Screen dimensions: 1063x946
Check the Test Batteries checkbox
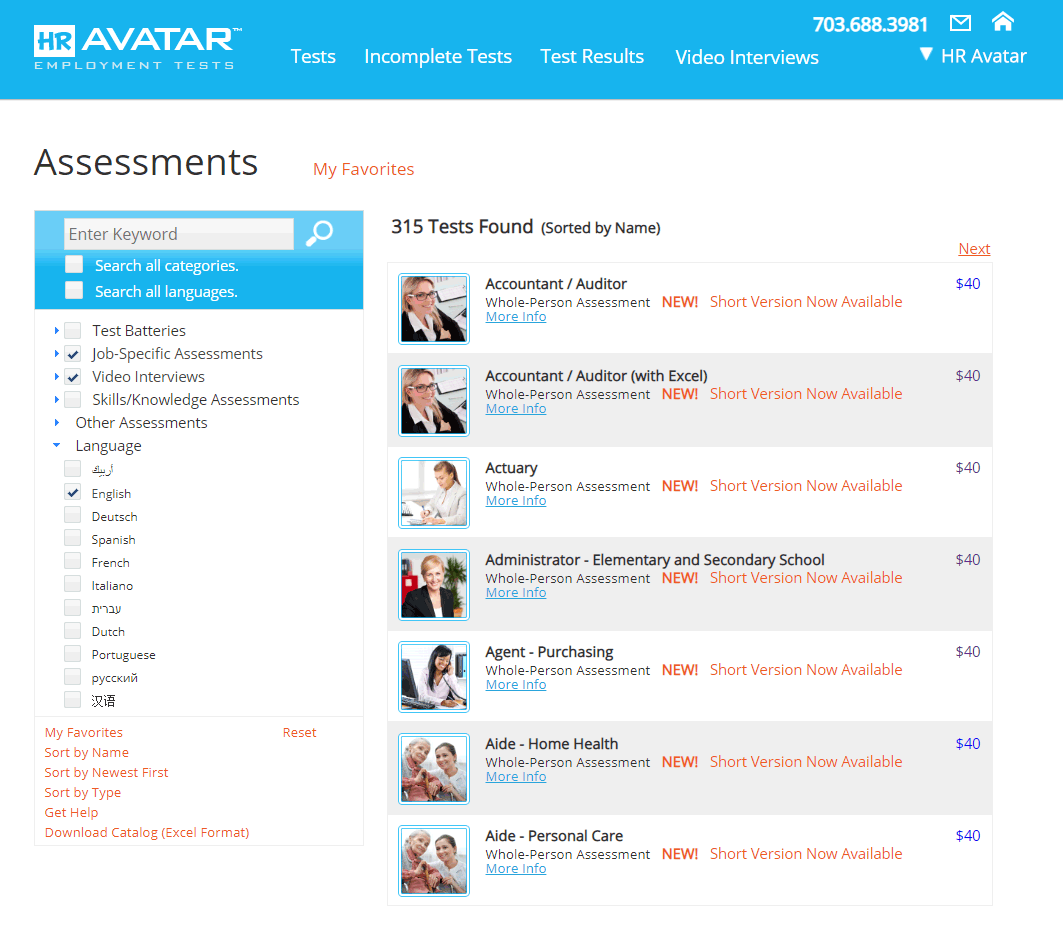click(x=73, y=331)
